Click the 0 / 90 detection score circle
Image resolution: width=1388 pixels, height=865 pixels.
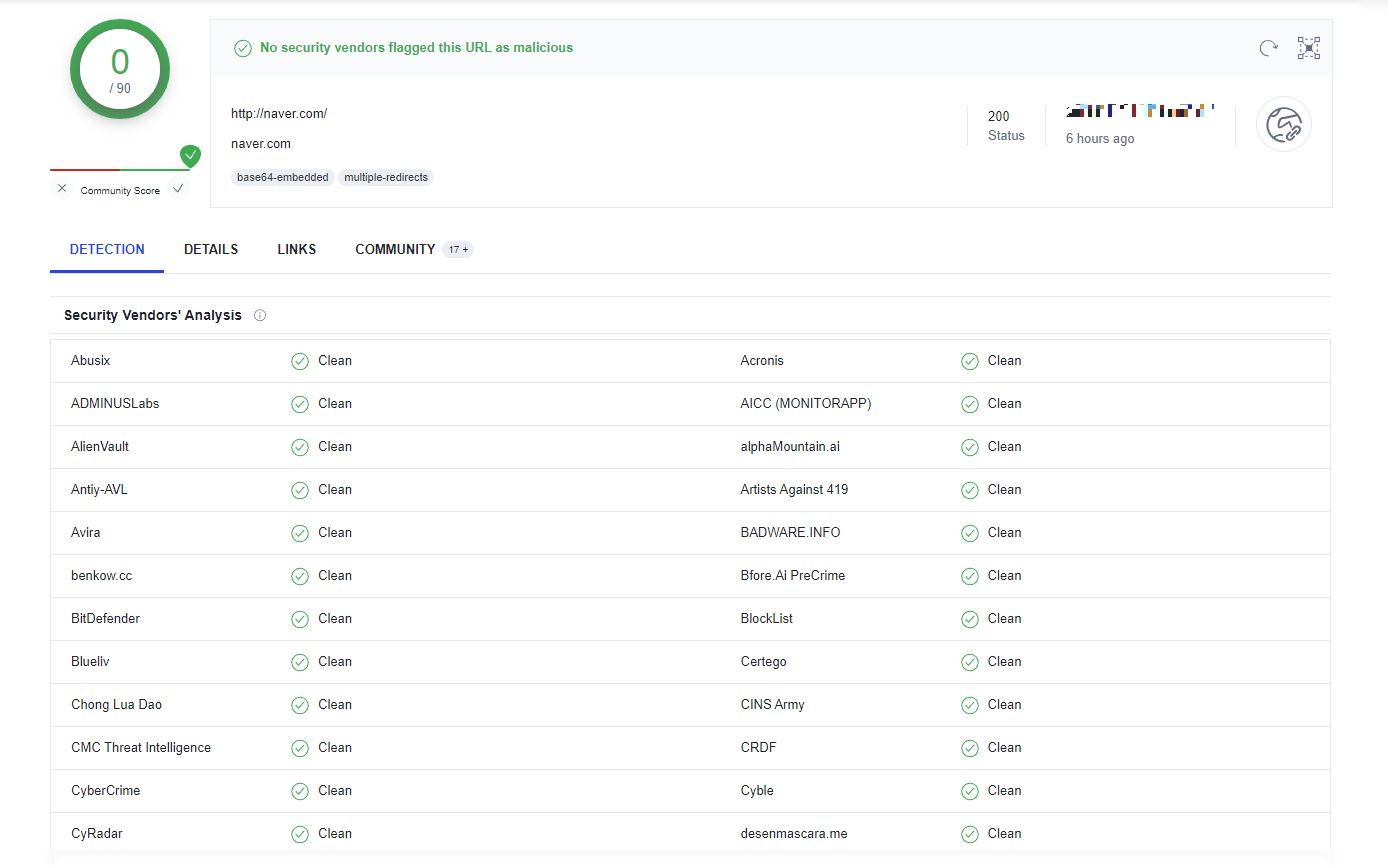click(120, 69)
